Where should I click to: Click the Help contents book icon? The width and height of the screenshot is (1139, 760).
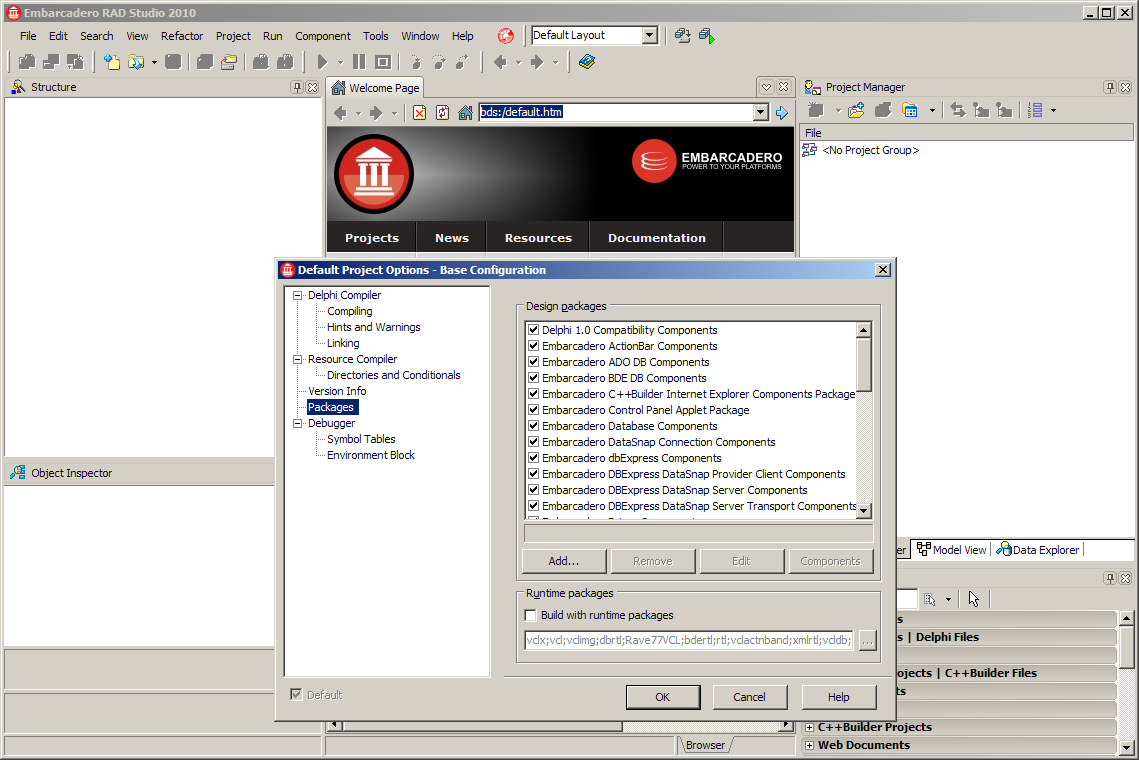pos(587,62)
